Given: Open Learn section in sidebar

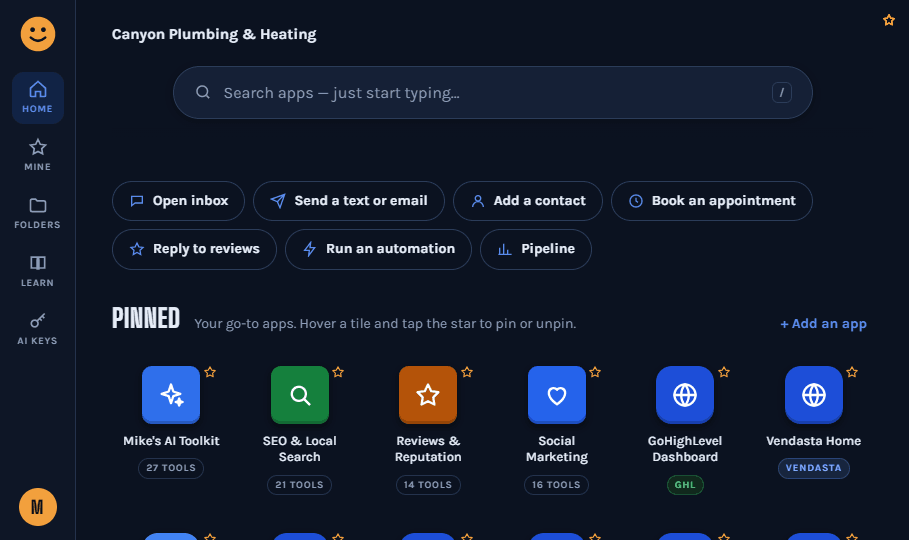Looking at the screenshot, I should pyautogui.click(x=38, y=271).
